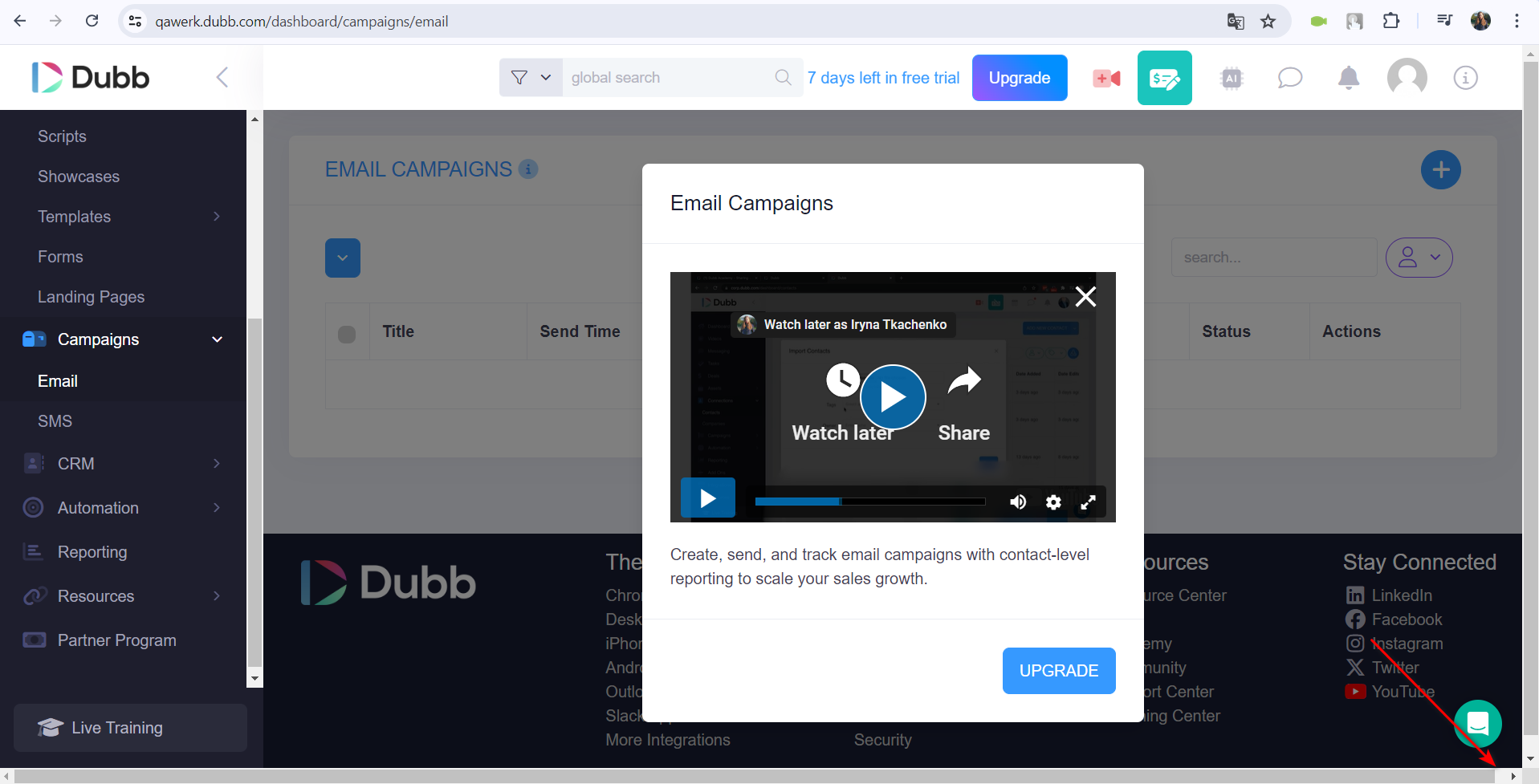This screenshot has width=1539, height=784.
Task: Click the sidebar scrollbar down arrow
Action: pyautogui.click(x=254, y=679)
